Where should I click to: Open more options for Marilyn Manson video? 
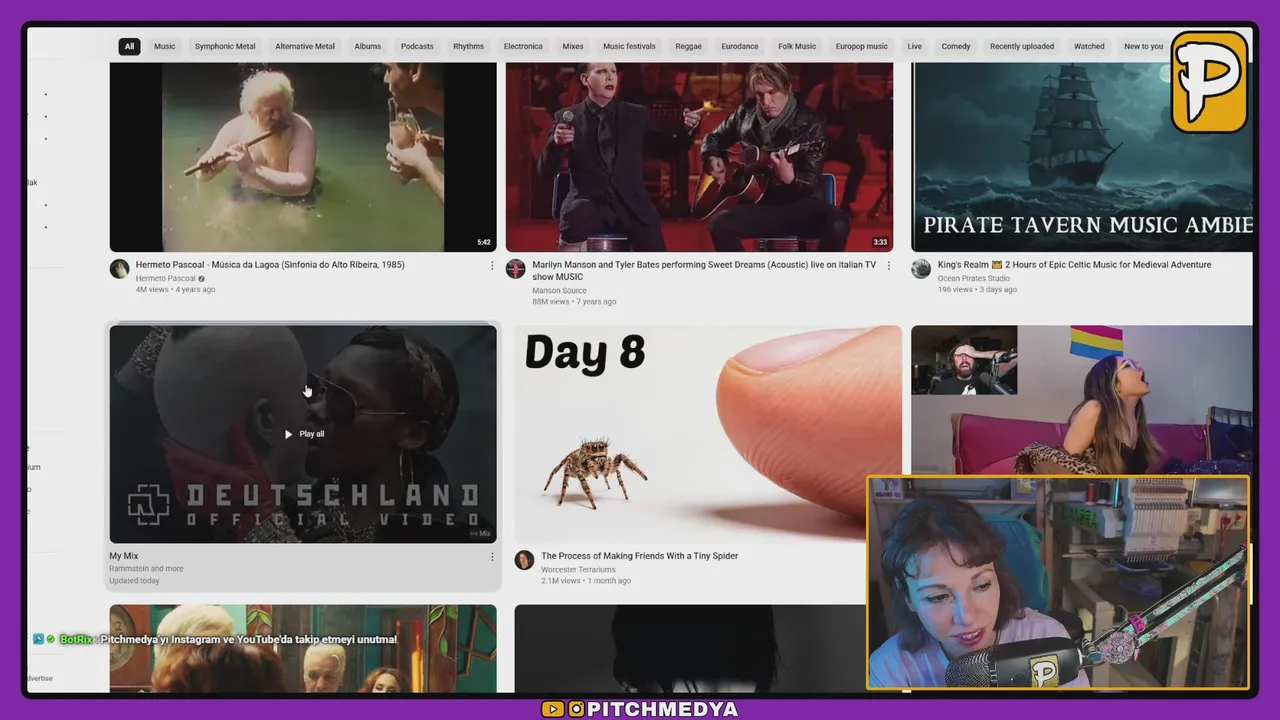pyautogui.click(x=889, y=266)
